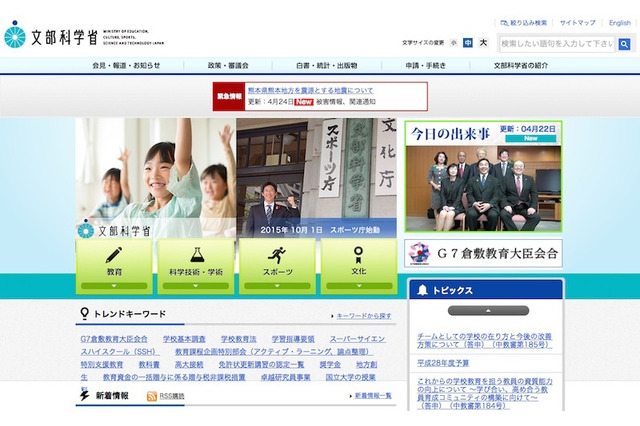Set text size to small (小)
640x426 pixels.
point(454,43)
